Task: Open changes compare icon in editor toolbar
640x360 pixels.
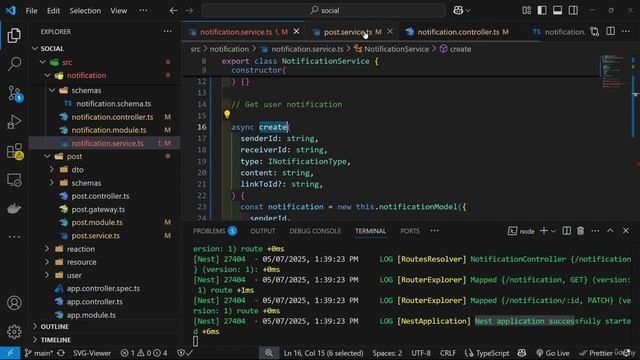Action: 595,32
